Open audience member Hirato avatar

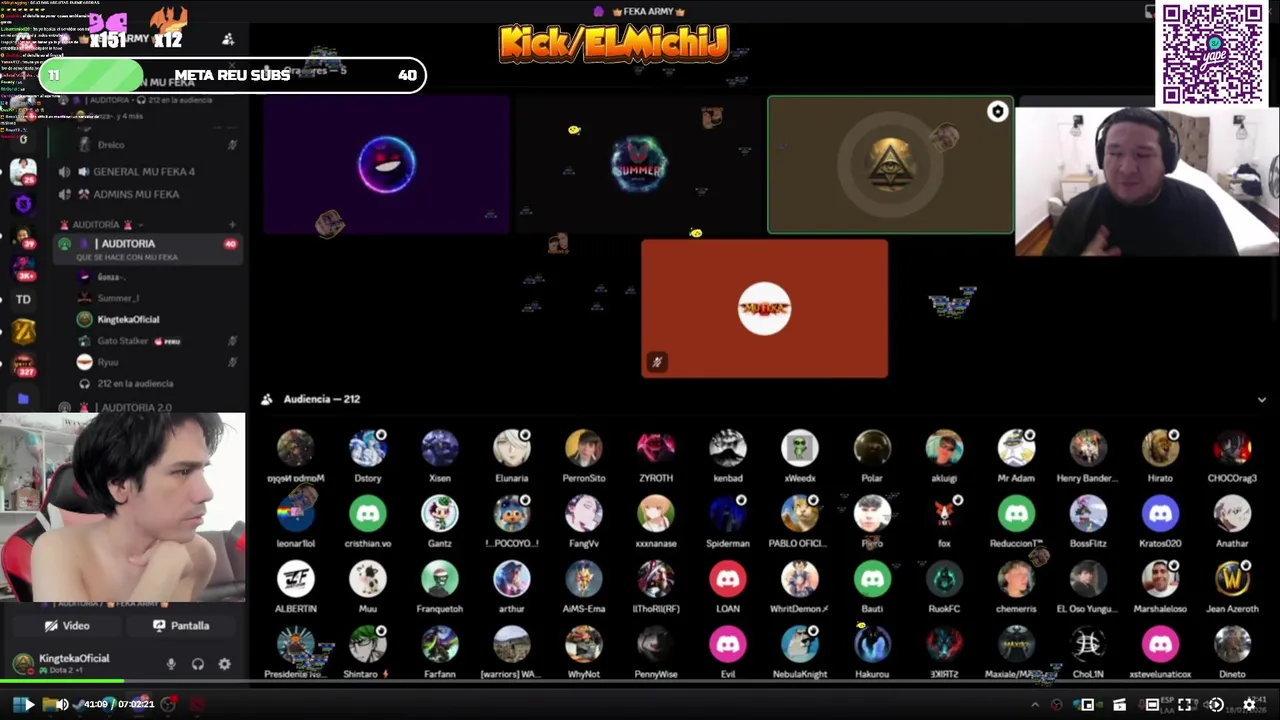(x=1160, y=449)
